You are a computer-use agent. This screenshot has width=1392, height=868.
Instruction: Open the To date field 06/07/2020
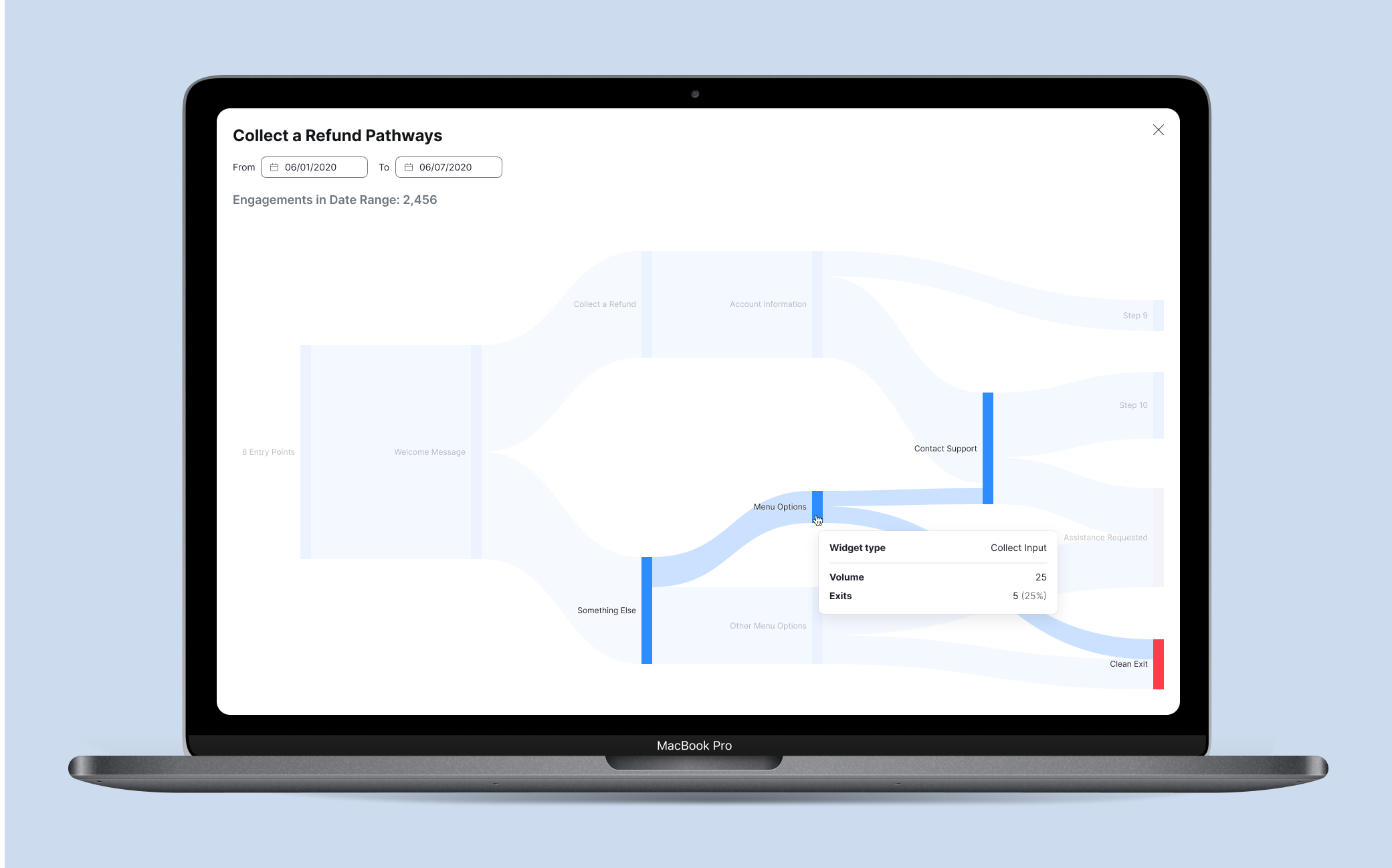[449, 167]
